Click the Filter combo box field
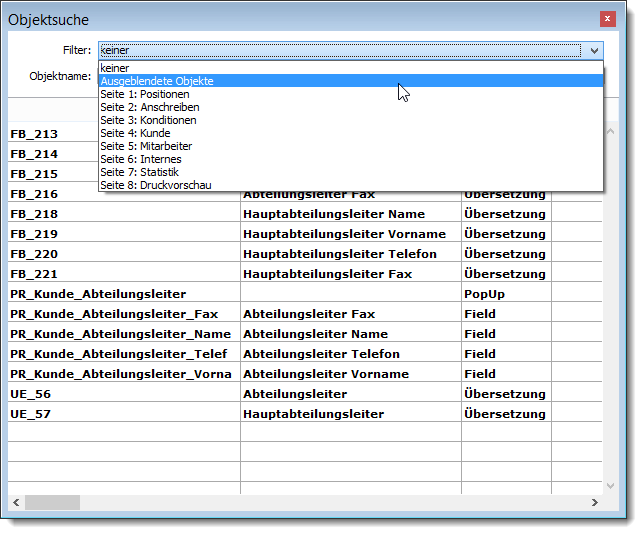 click(x=340, y=50)
